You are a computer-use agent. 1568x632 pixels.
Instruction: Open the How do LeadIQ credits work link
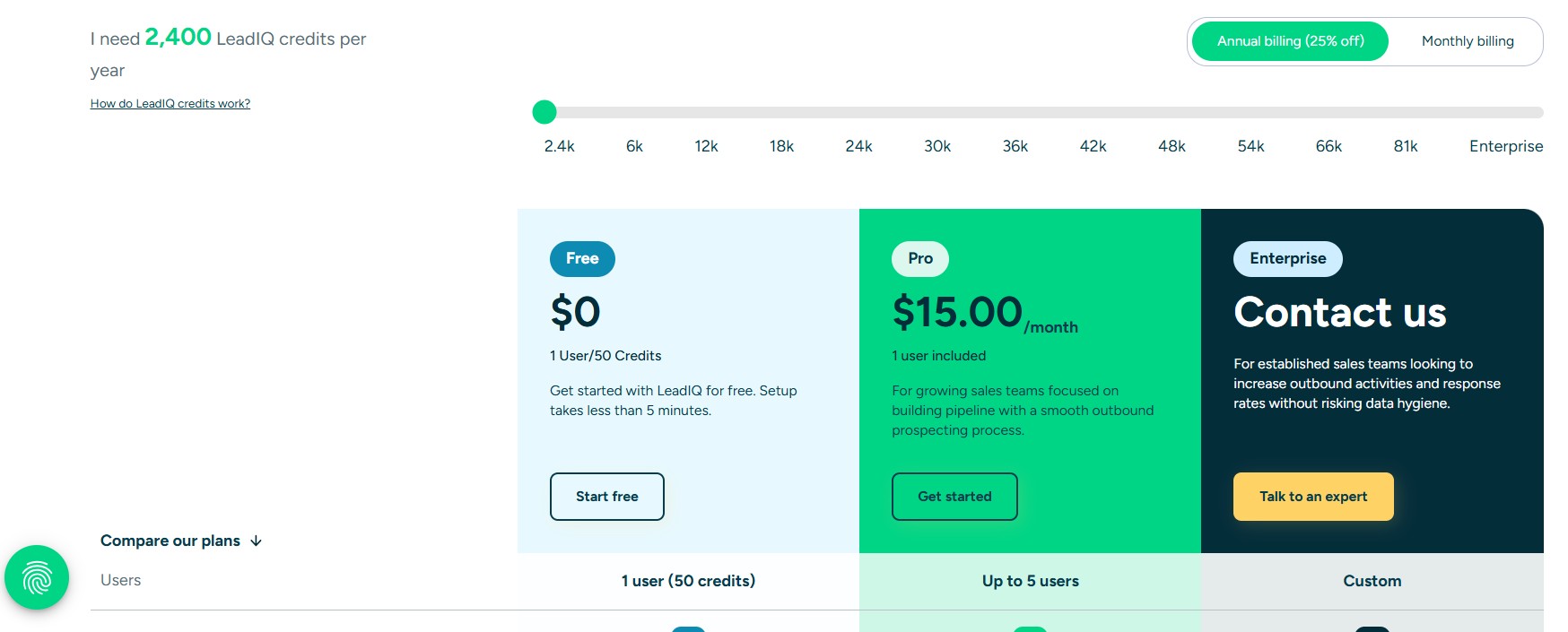(x=170, y=103)
